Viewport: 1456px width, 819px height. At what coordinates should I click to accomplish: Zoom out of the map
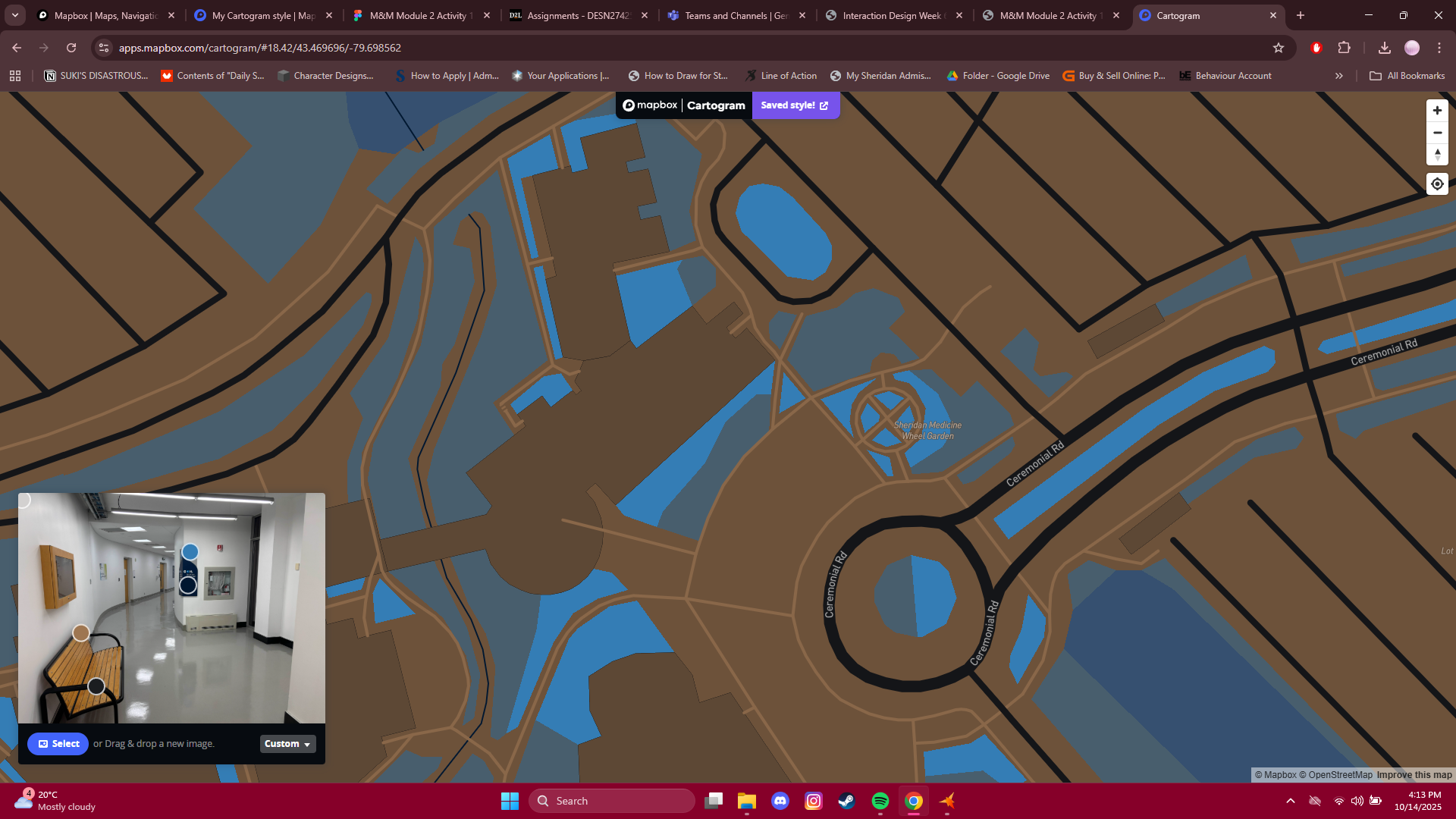tap(1437, 133)
